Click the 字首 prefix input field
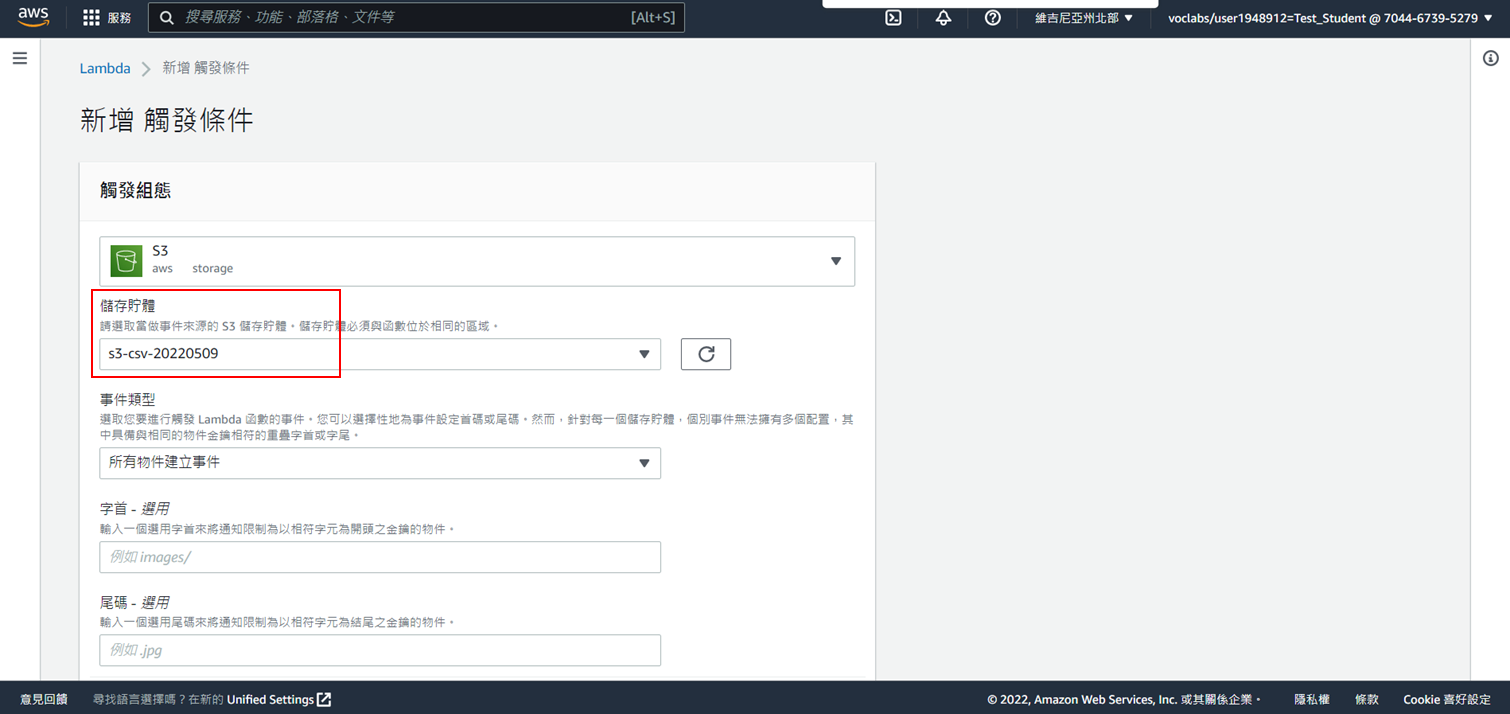This screenshot has height=714, width=1510. (380, 556)
